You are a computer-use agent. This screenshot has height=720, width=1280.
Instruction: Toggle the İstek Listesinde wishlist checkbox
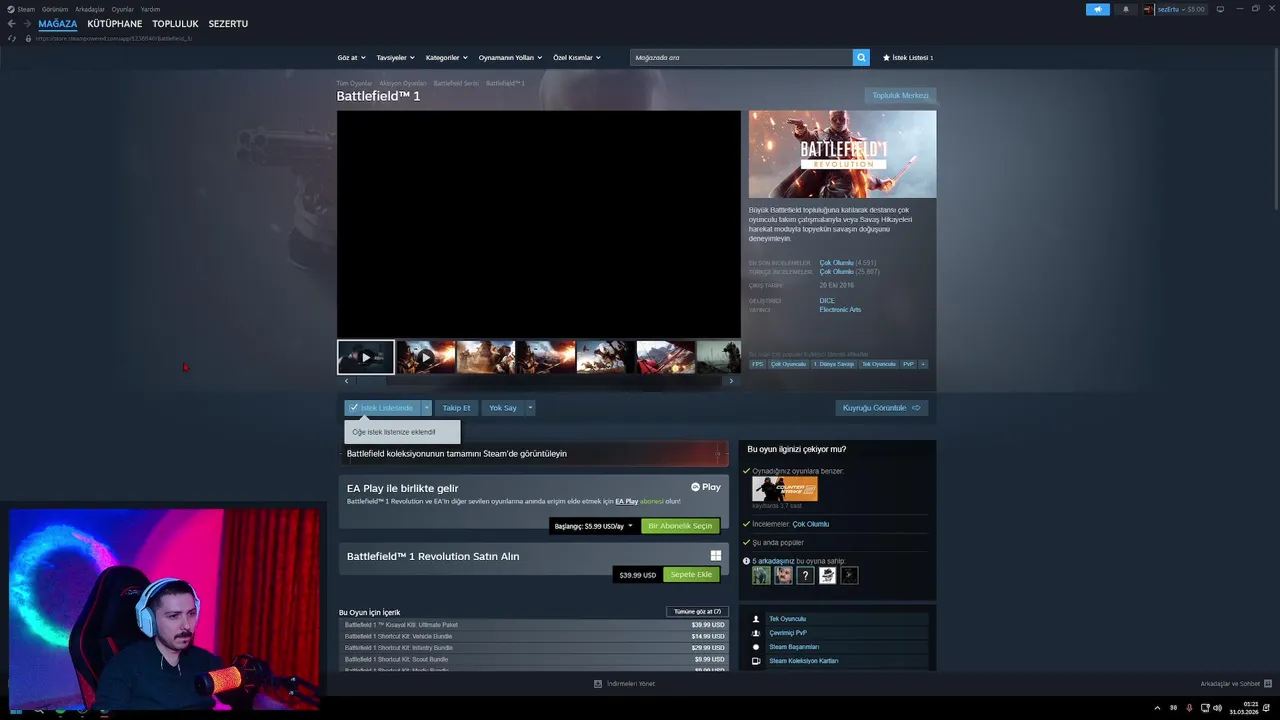pyautogui.click(x=354, y=408)
